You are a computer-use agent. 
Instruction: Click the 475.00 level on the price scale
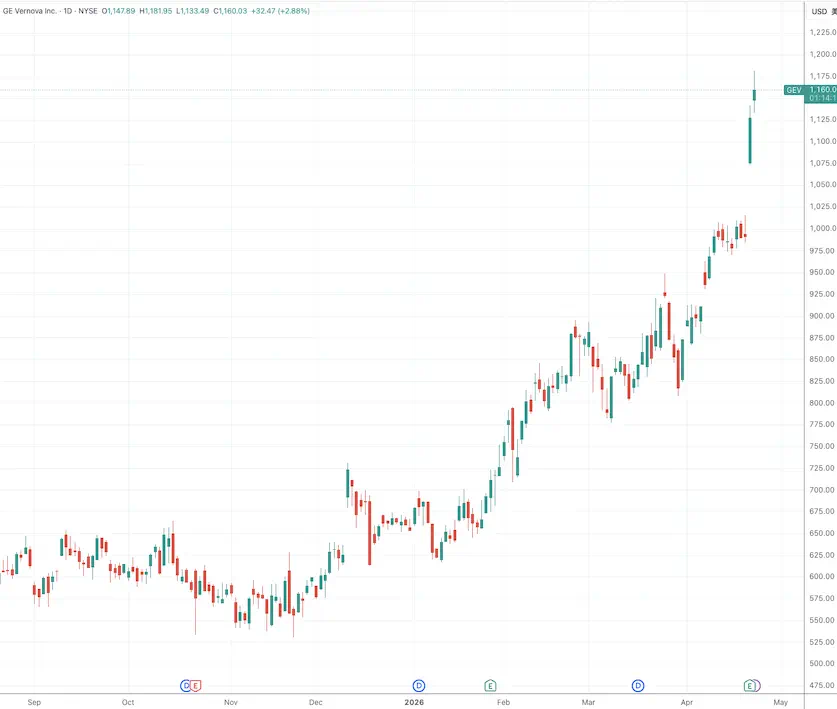point(822,685)
